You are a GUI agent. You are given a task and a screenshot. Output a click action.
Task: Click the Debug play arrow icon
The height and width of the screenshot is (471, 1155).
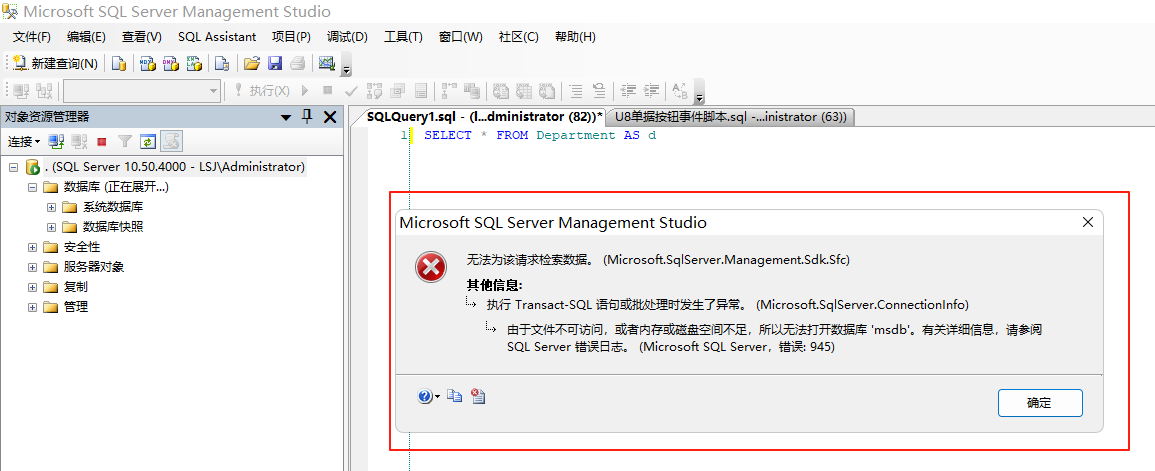tap(305, 91)
